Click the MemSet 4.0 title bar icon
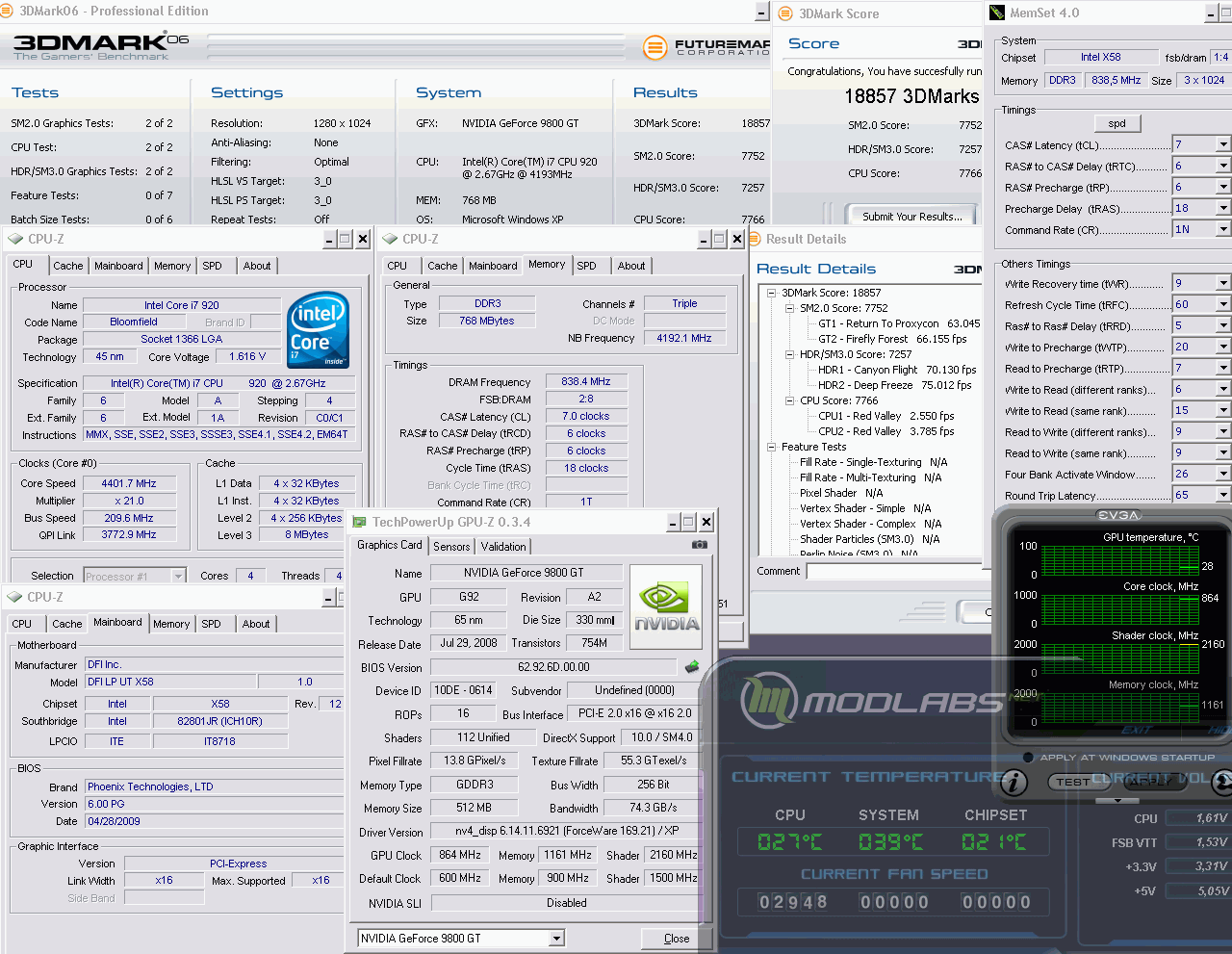1232x954 pixels. 997,13
